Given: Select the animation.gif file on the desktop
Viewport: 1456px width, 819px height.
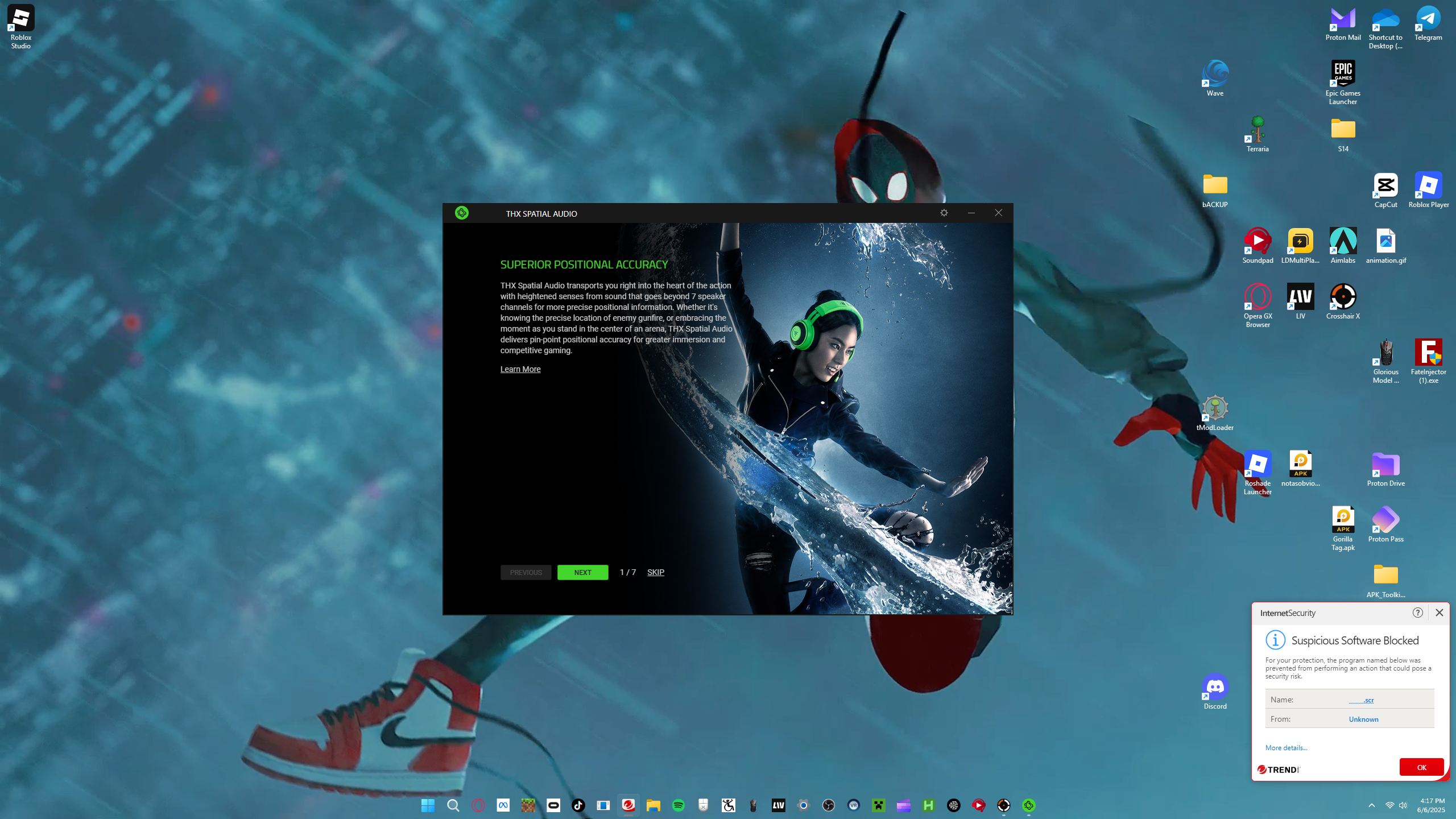Looking at the screenshot, I should click(1385, 246).
